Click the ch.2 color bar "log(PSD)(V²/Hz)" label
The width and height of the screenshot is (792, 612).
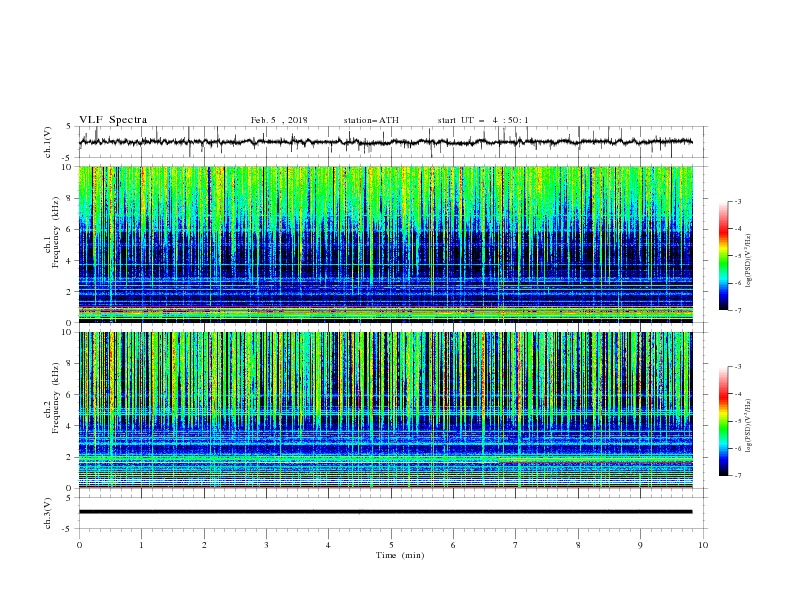point(748,426)
